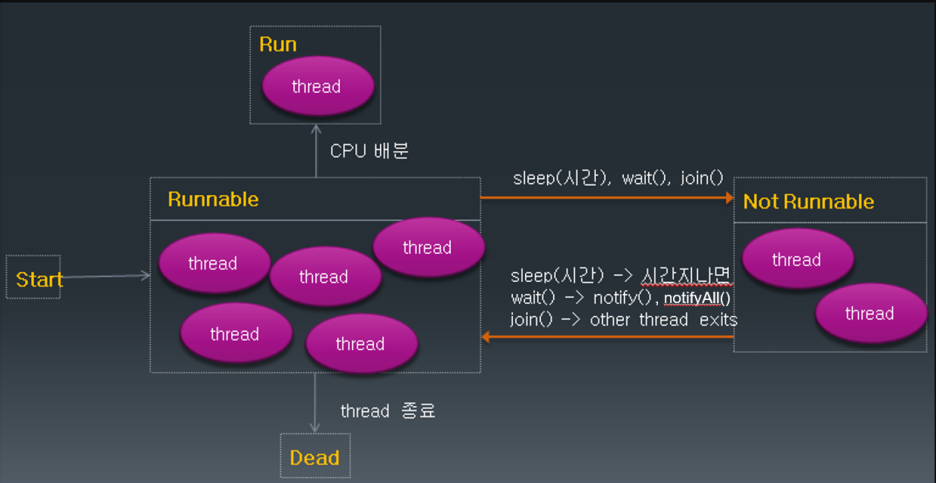
Task: Click the Start label box
Action: pyautogui.click(x=33, y=277)
